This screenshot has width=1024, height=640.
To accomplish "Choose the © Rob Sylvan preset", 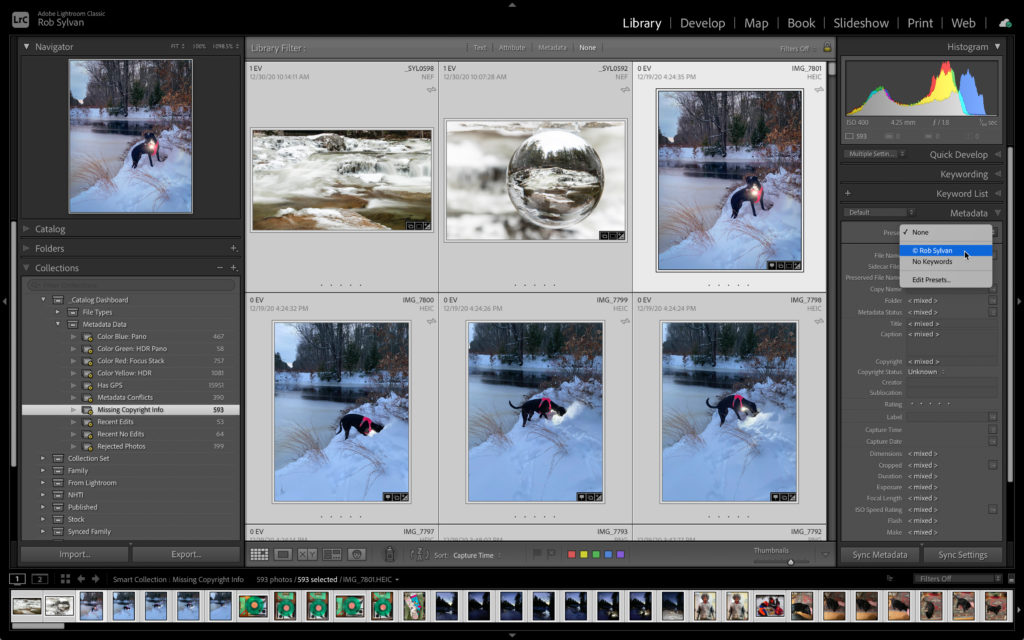I will tap(932, 250).
